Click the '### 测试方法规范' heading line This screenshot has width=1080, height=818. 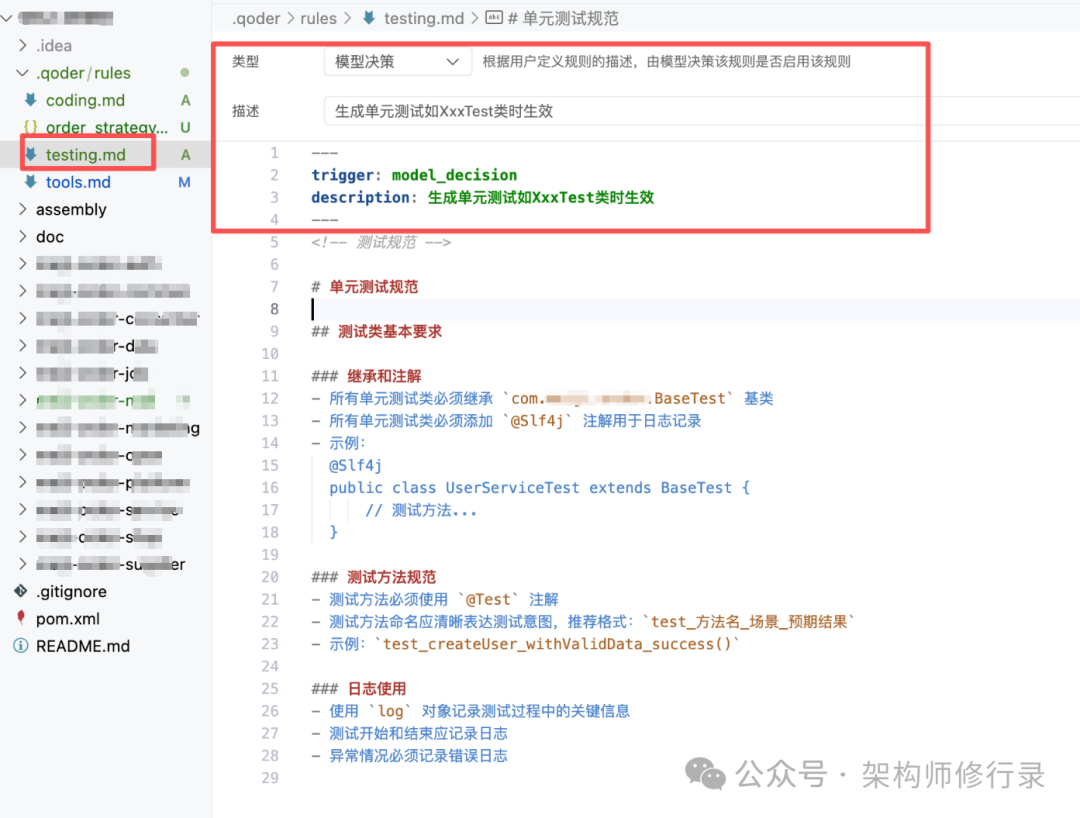pos(374,577)
